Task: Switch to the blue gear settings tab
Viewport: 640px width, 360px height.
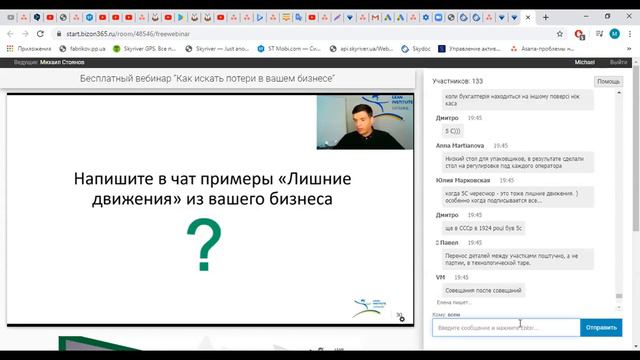Action: [426, 18]
